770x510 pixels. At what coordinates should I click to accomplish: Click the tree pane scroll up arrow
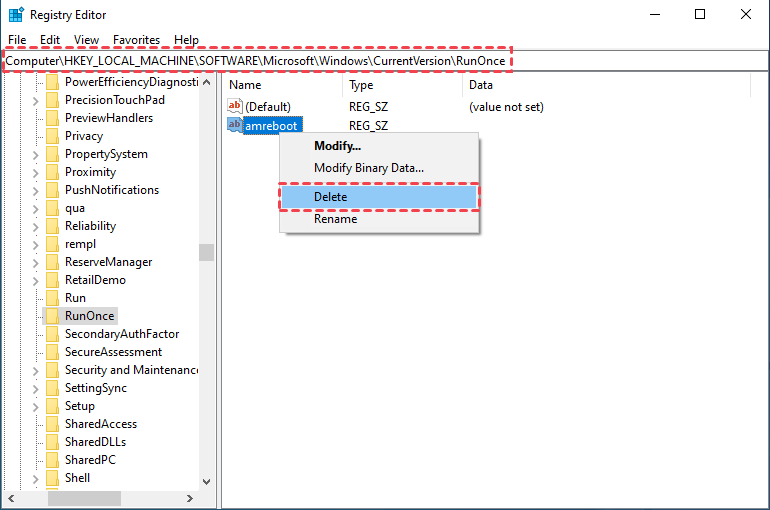point(207,82)
